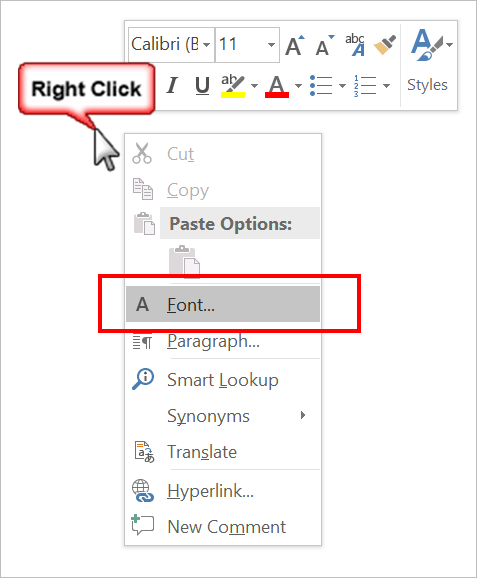The height and width of the screenshot is (578, 477).
Task: Open the font color dropdown arrow
Action: [x=298, y=86]
